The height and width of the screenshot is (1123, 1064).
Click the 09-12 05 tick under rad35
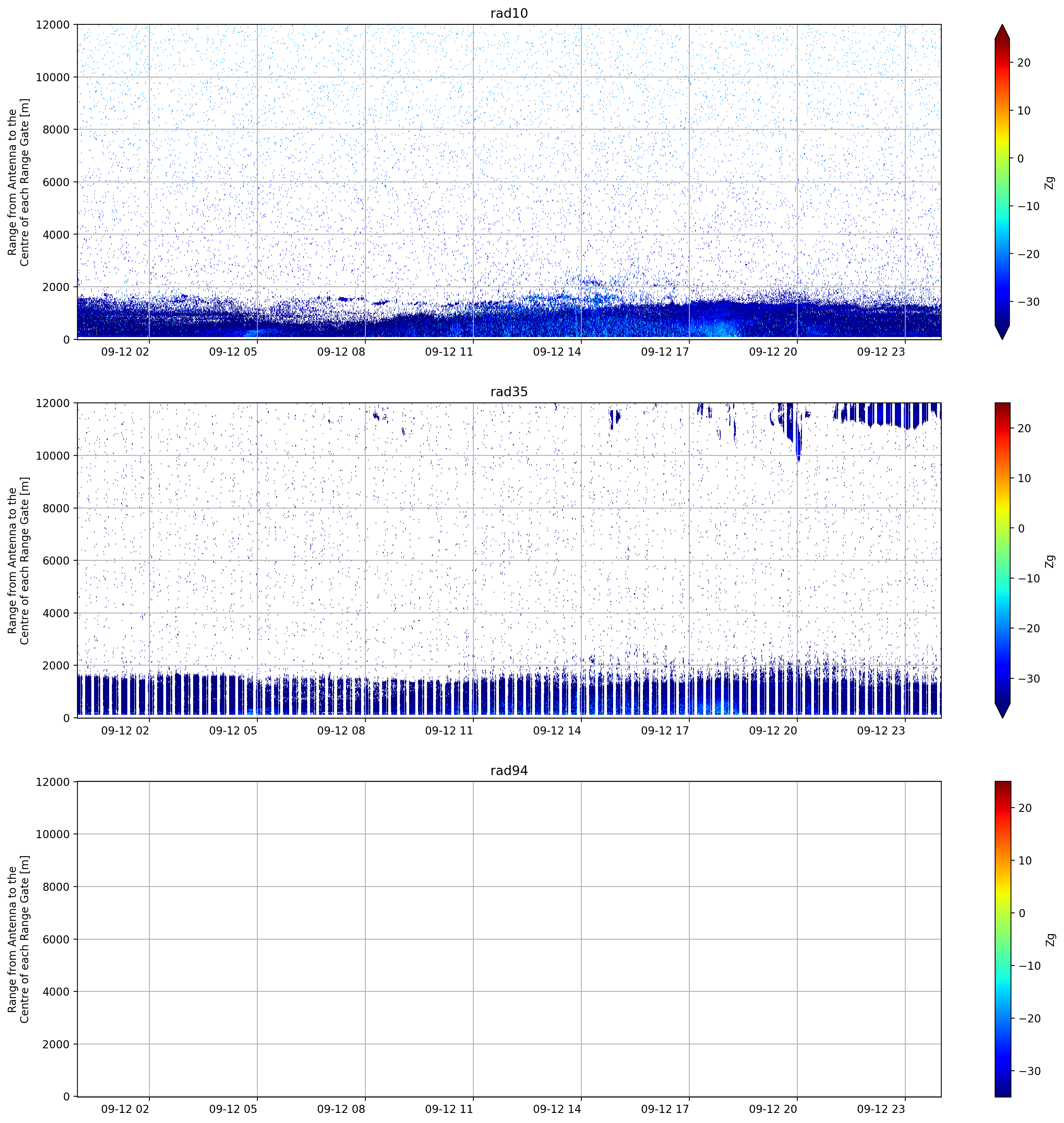(x=233, y=731)
